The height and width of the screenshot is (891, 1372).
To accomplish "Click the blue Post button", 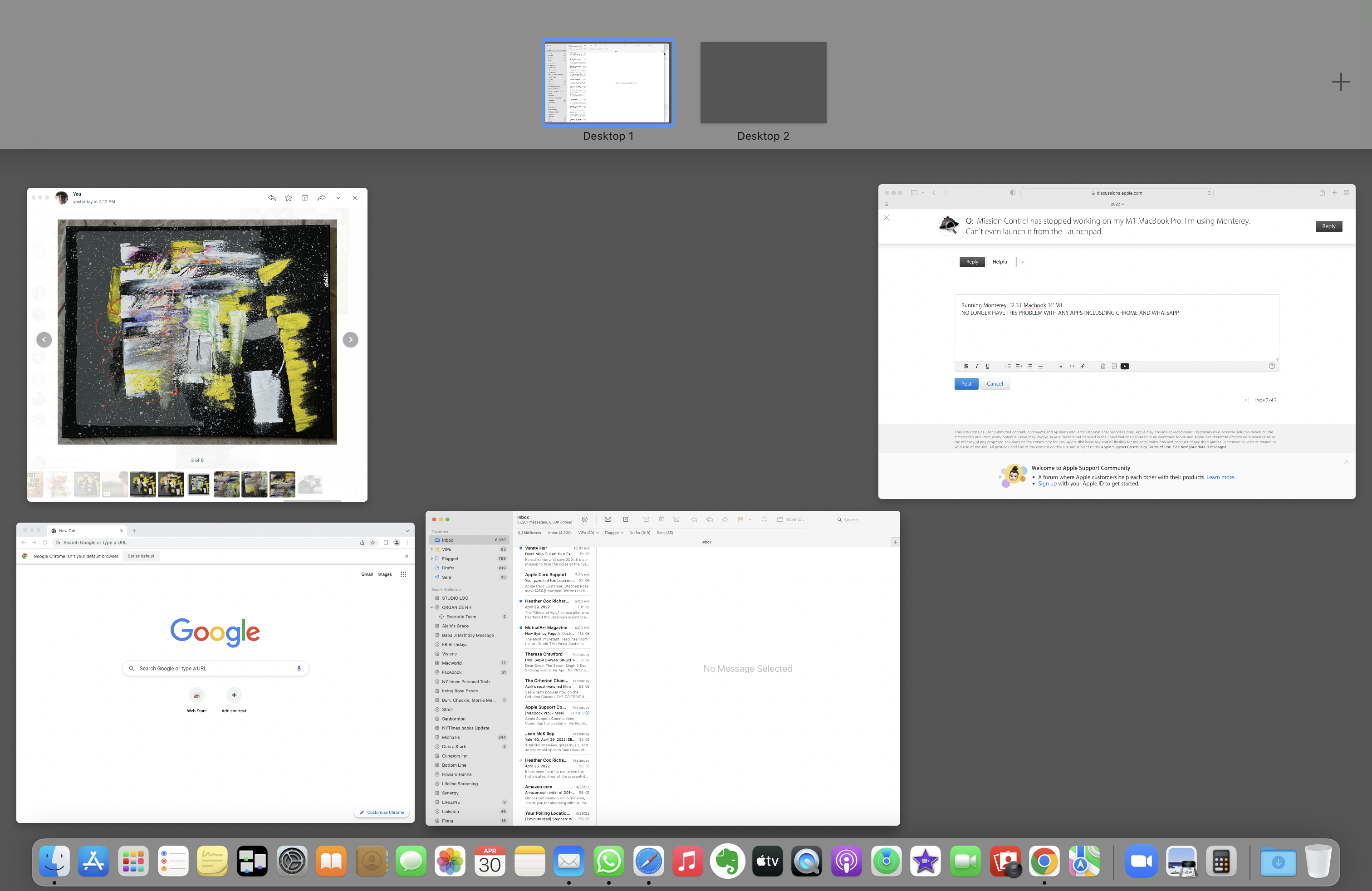I will click(966, 384).
